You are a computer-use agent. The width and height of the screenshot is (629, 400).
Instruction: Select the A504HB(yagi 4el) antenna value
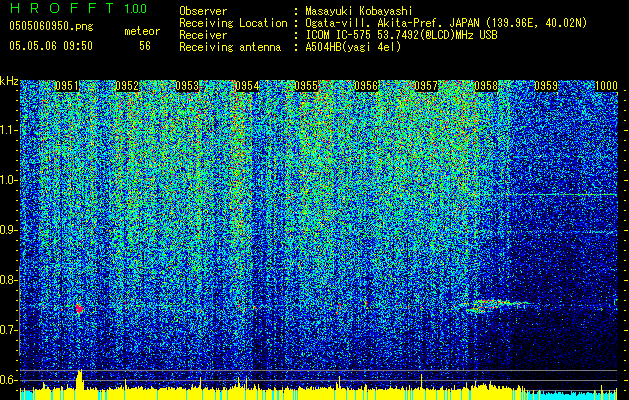353,47
